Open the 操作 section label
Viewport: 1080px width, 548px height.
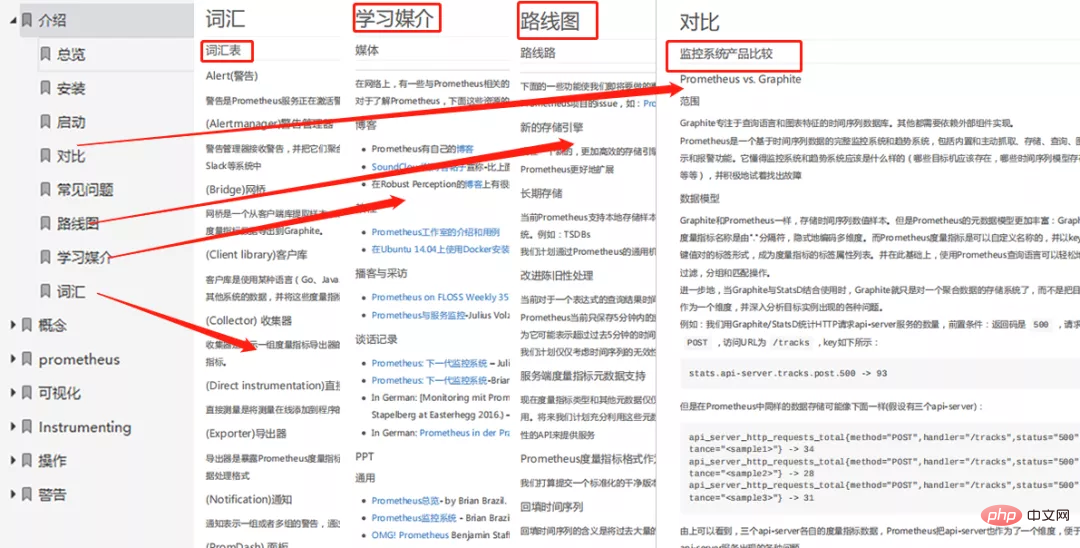(52, 460)
